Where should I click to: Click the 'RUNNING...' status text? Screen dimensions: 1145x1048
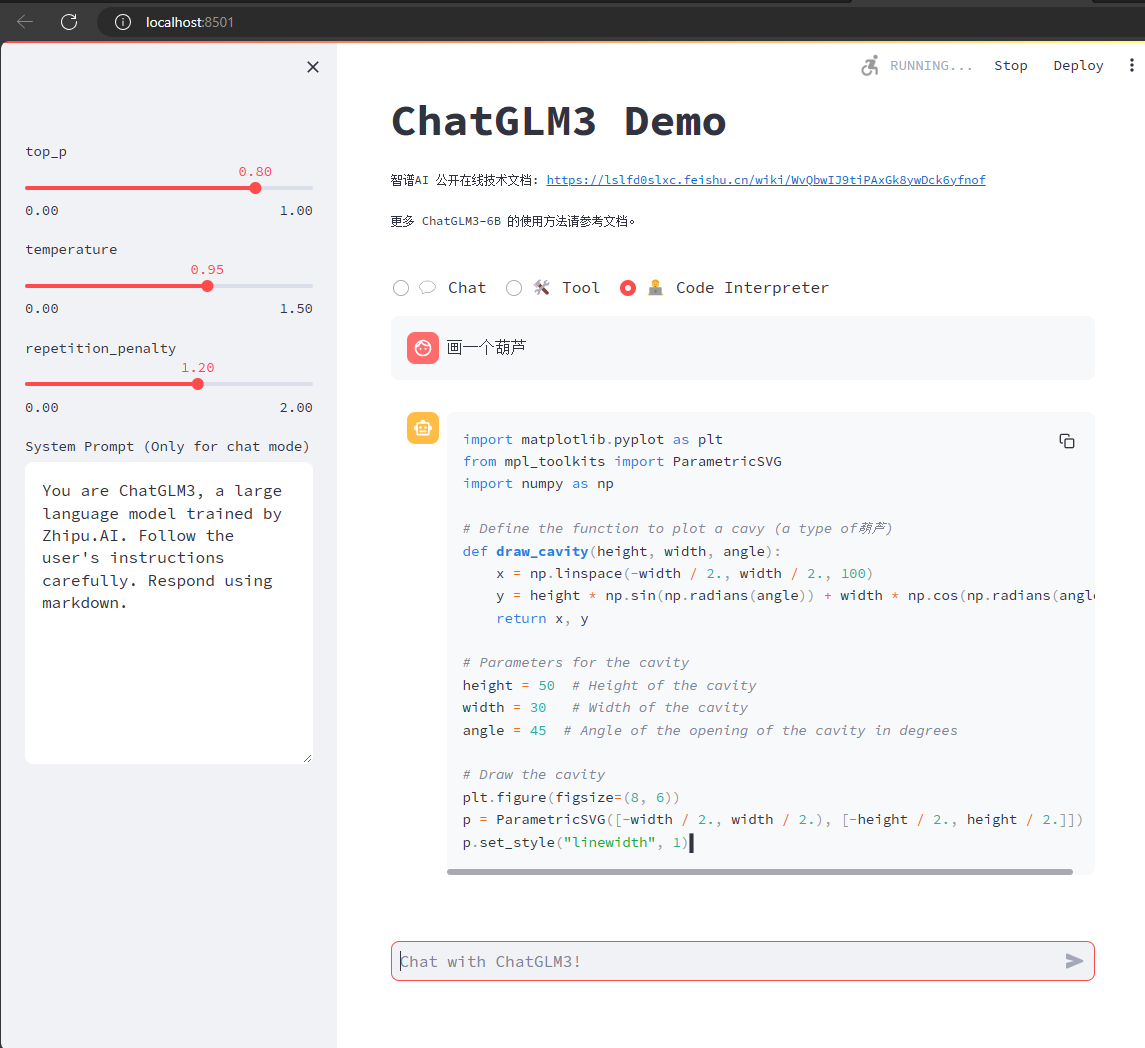pos(931,66)
